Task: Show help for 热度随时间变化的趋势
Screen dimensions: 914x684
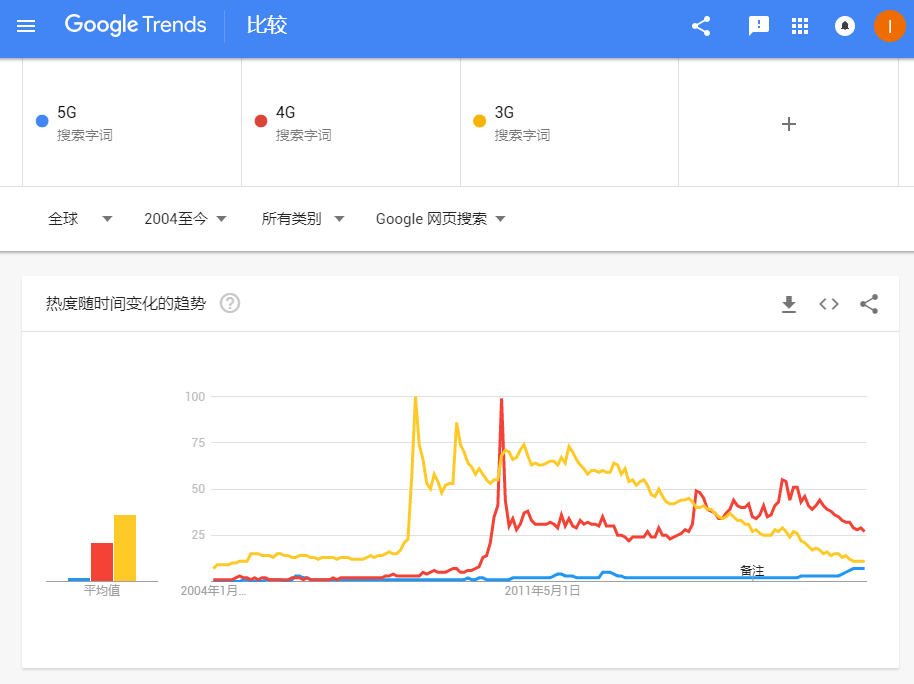Action: [230, 303]
